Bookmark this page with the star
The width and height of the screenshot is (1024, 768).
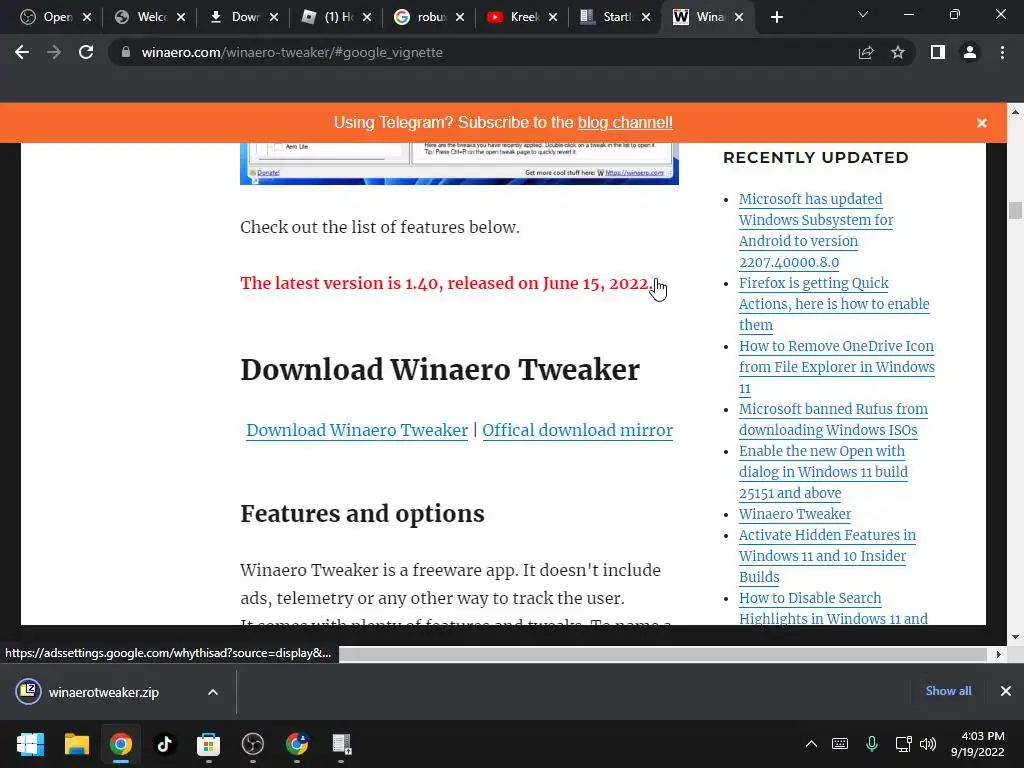(x=898, y=52)
